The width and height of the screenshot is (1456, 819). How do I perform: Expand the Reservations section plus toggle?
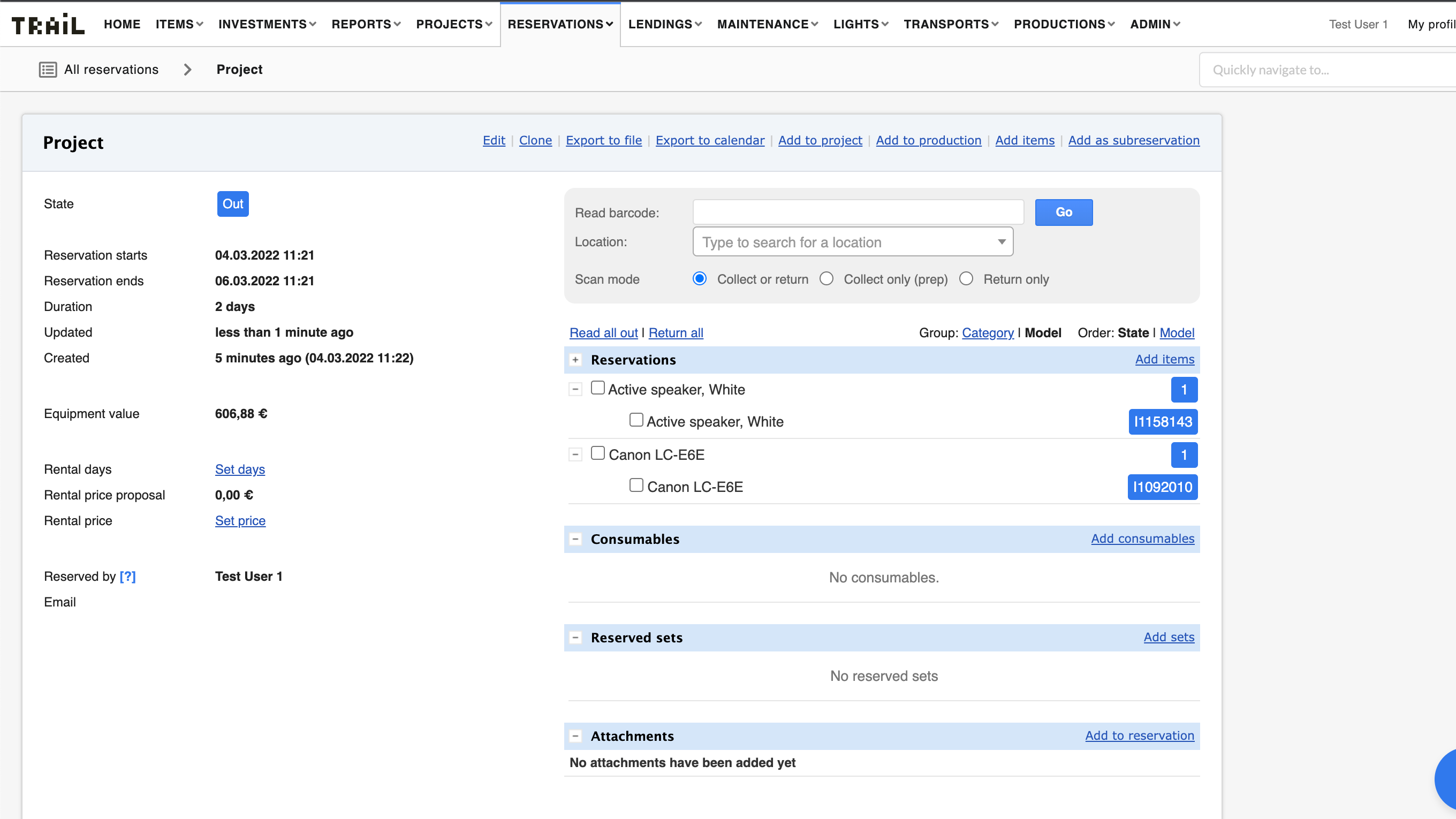click(575, 360)
